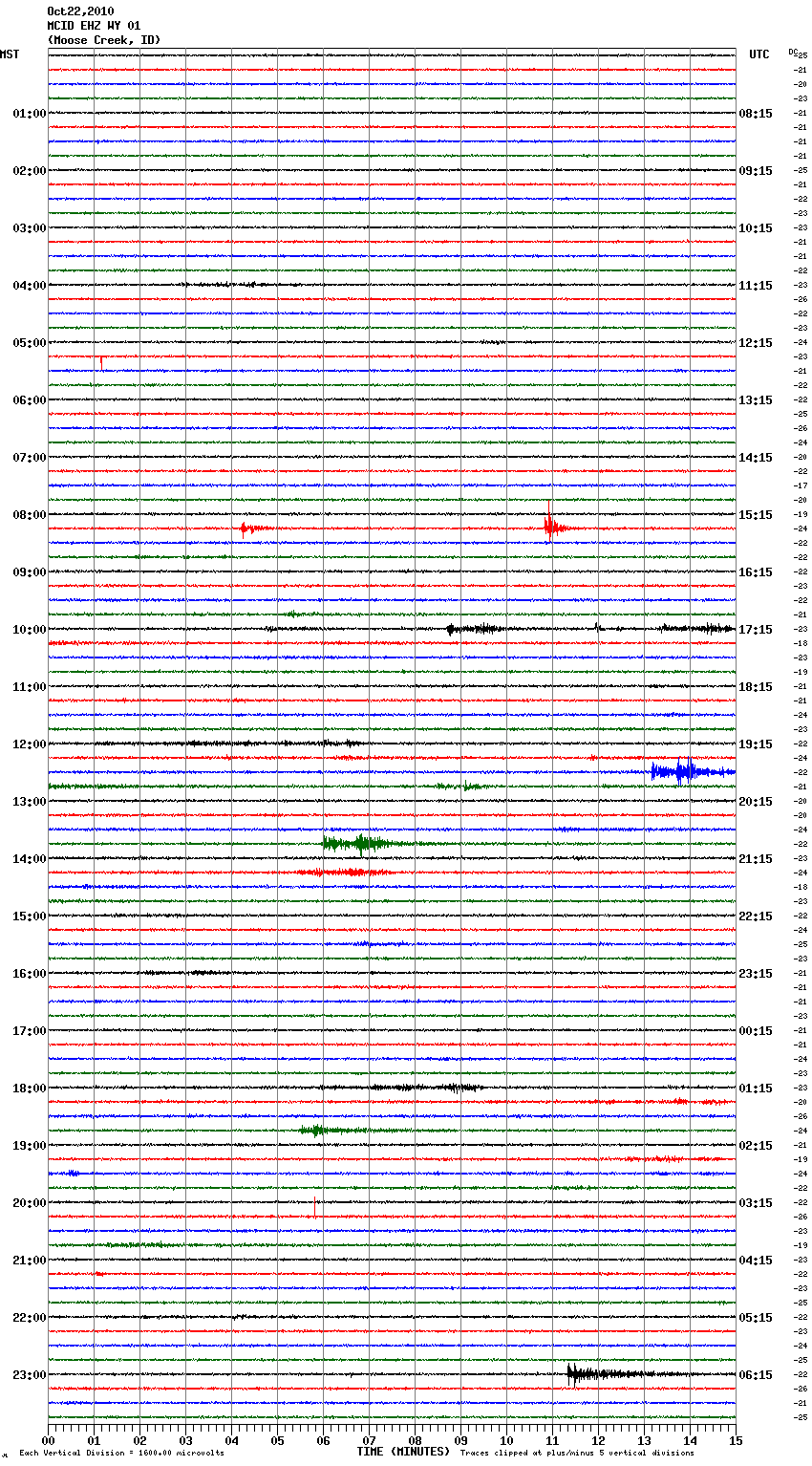Click the 08:15 UTC time label
Screen dimensions: 812x1466
[x=756, y=114]
